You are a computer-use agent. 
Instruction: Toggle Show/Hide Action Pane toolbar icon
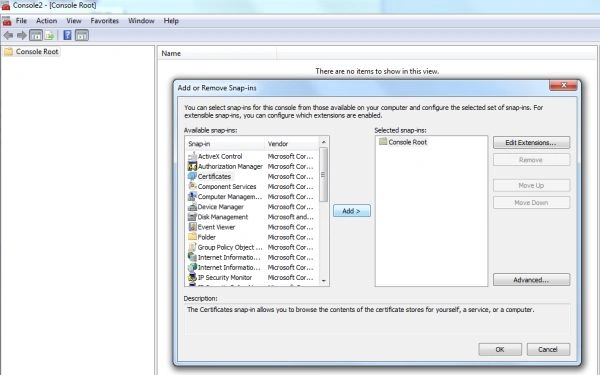pyautogui.click(x=82, y=36)
